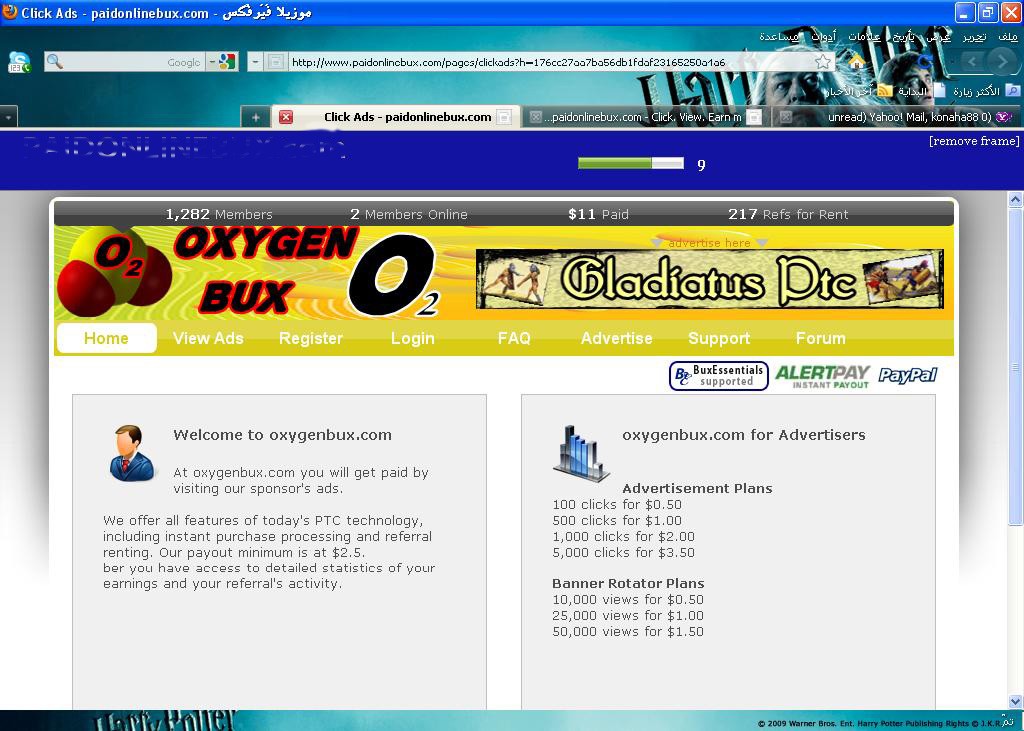Open the عرض (View) menu

(x=938, y=37)
